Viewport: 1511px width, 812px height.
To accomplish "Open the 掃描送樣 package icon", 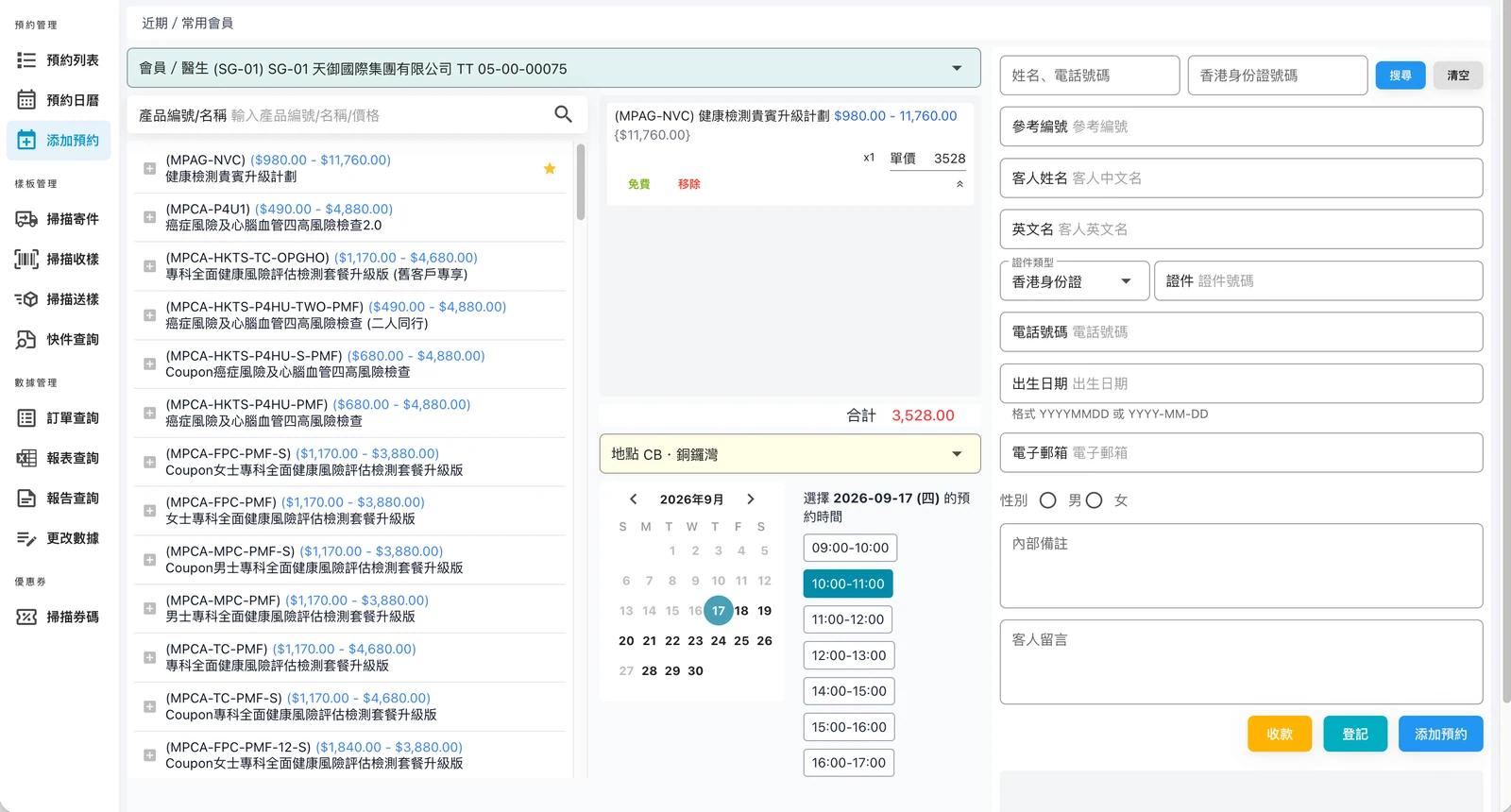I will 26,299.
